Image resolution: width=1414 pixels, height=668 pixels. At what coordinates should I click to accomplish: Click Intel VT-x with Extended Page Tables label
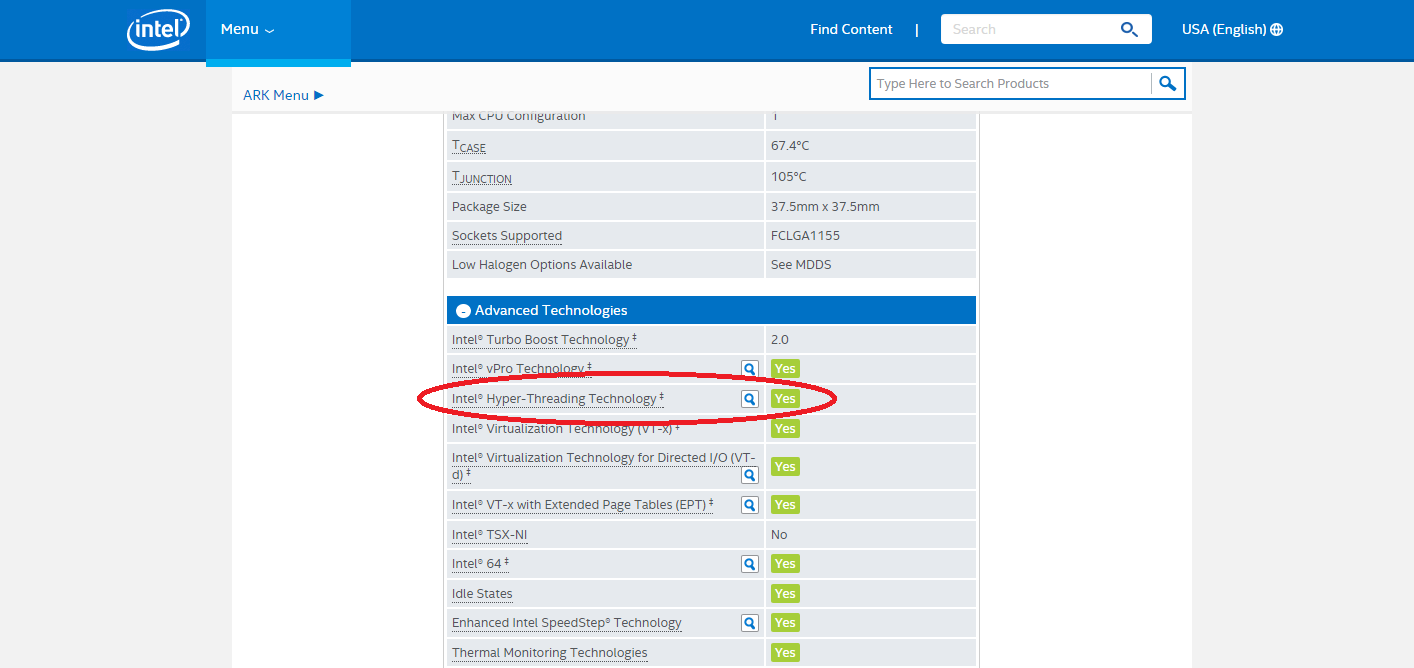pos(582,505)
